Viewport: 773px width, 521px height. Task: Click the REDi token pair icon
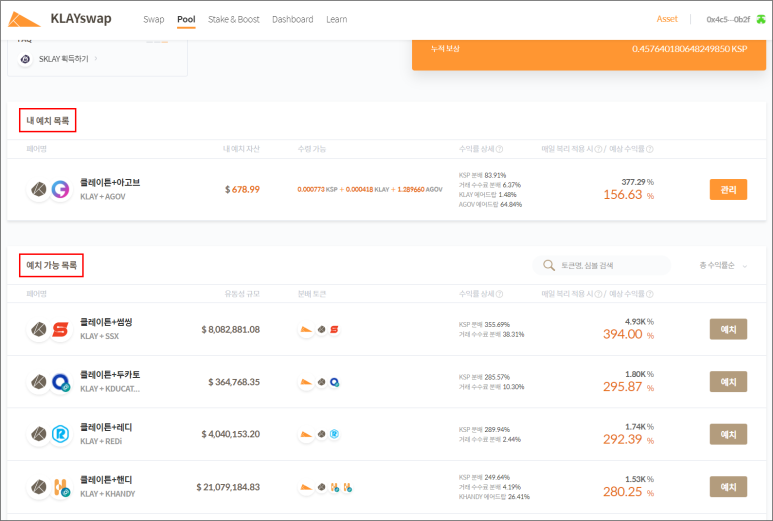(x=60, y=434)
